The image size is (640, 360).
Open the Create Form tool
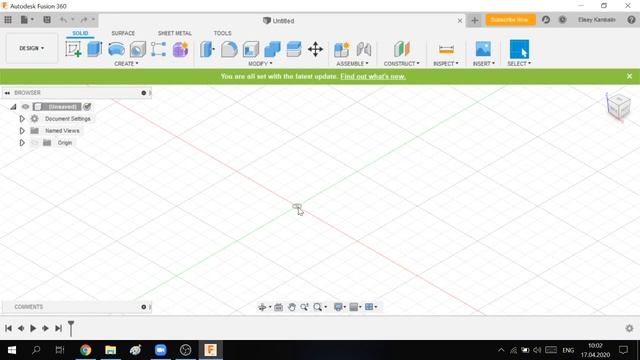[180, 49]
